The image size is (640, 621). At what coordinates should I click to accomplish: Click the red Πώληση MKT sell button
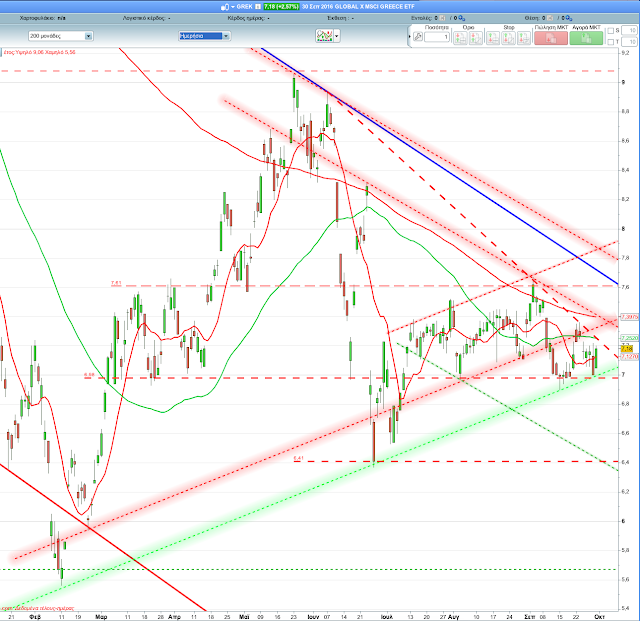click(x=551, y=38)
